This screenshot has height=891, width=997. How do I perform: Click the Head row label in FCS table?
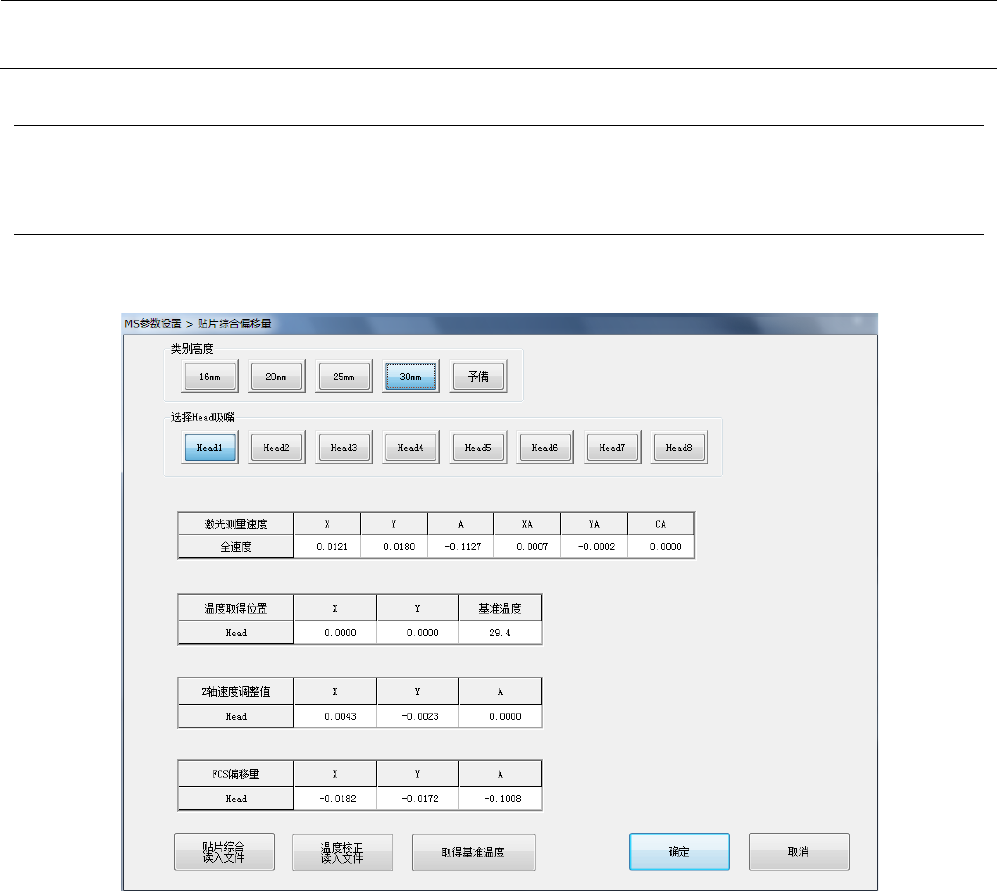[236, 798]
